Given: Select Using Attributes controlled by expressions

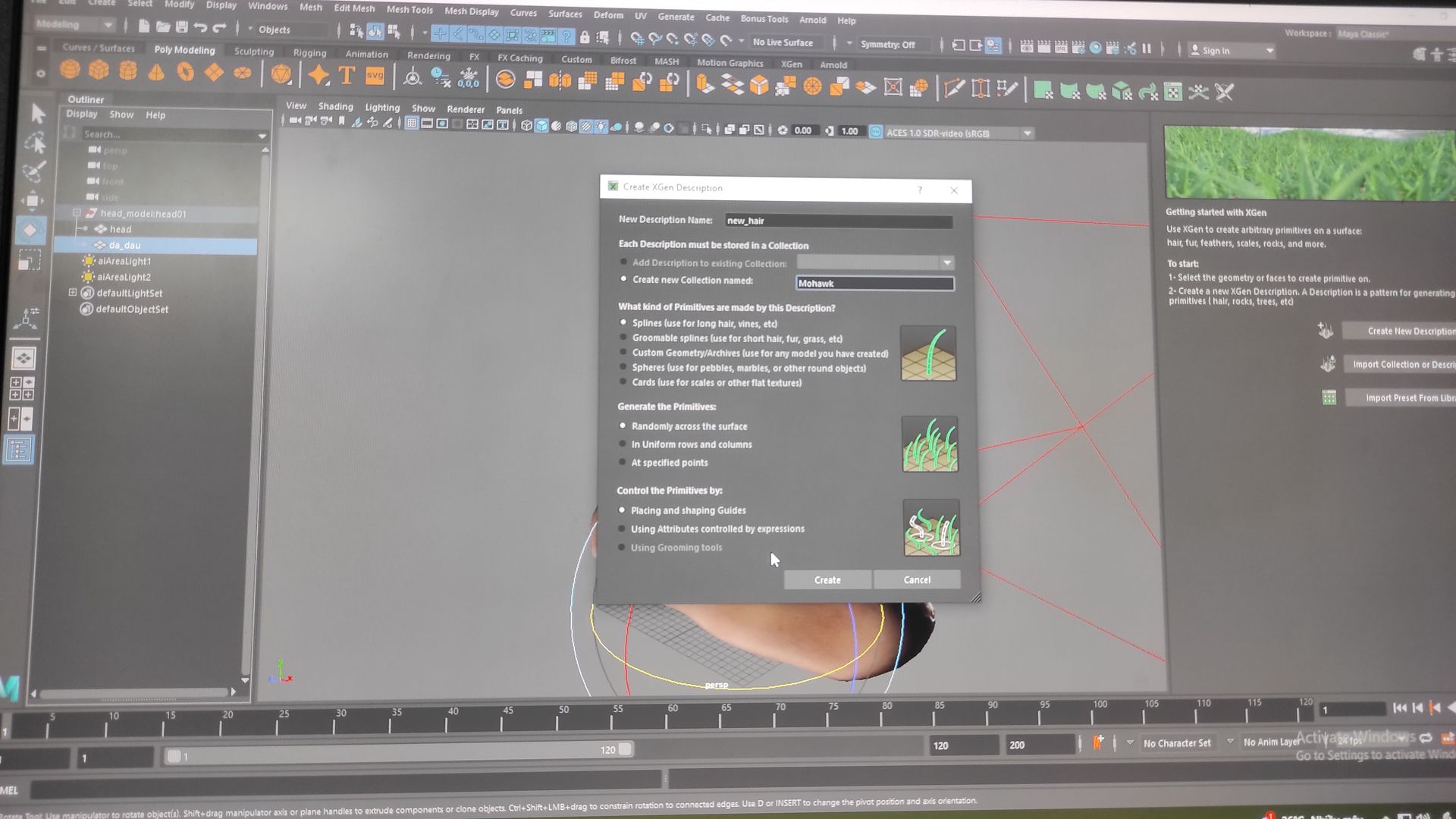Looking at the screenshot, I should [623, 529].
